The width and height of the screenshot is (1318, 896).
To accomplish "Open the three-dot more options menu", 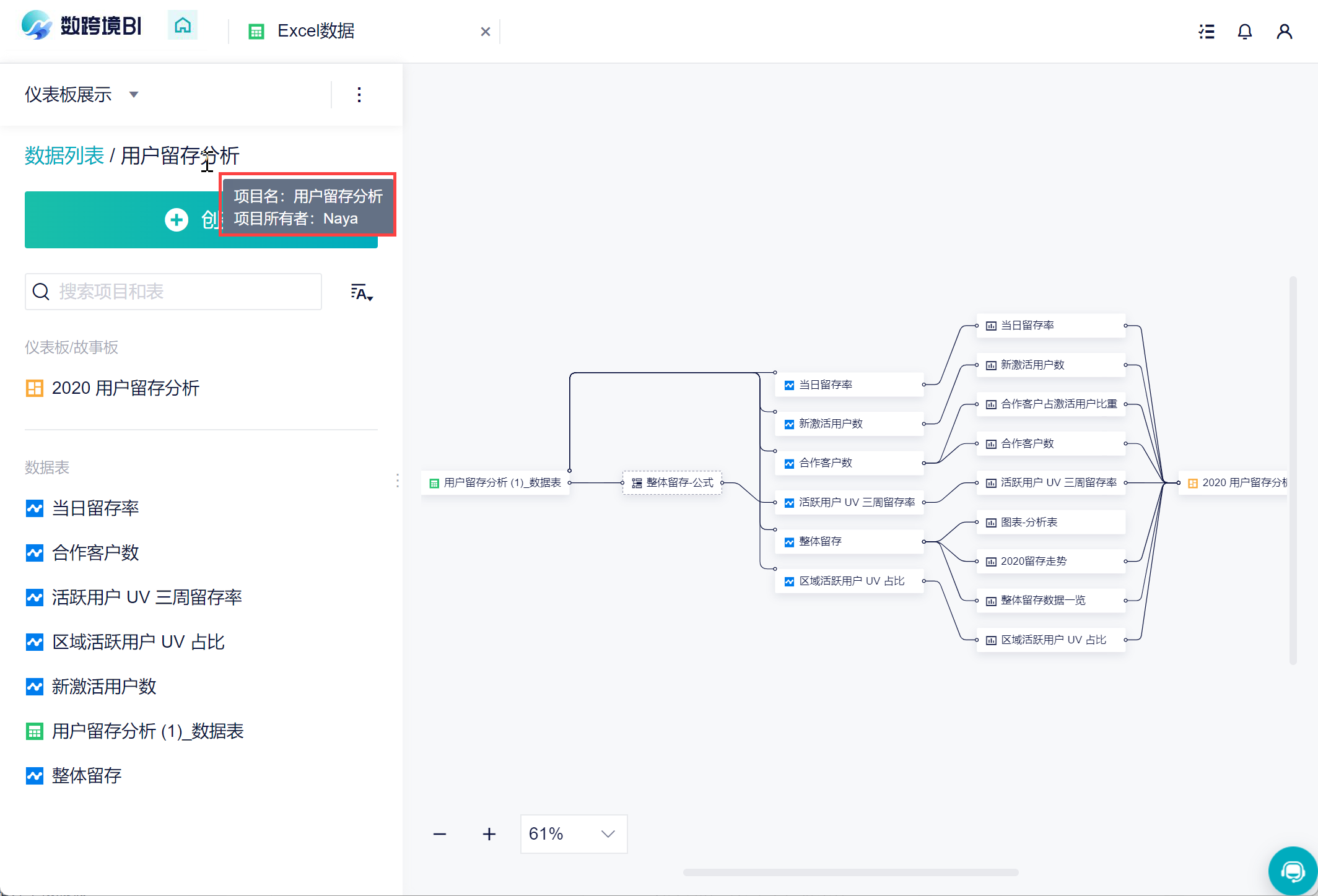I will coord(359,95).
